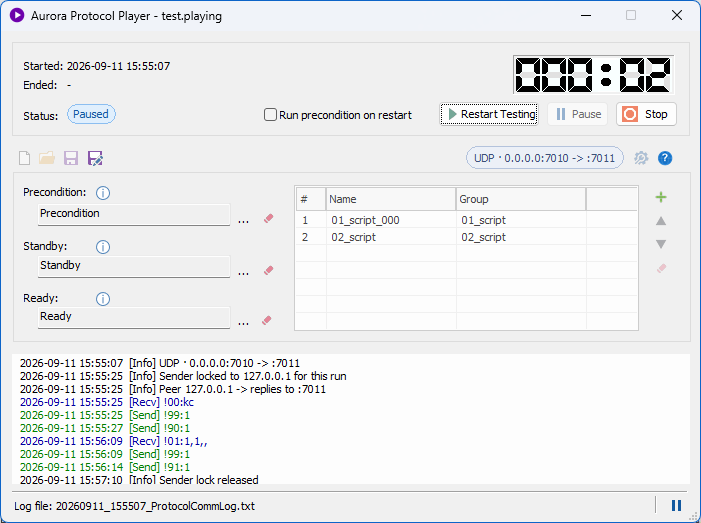Click the Aurora app icon in title bar
This screenshot has width=701, height=523.
(17, 15)
